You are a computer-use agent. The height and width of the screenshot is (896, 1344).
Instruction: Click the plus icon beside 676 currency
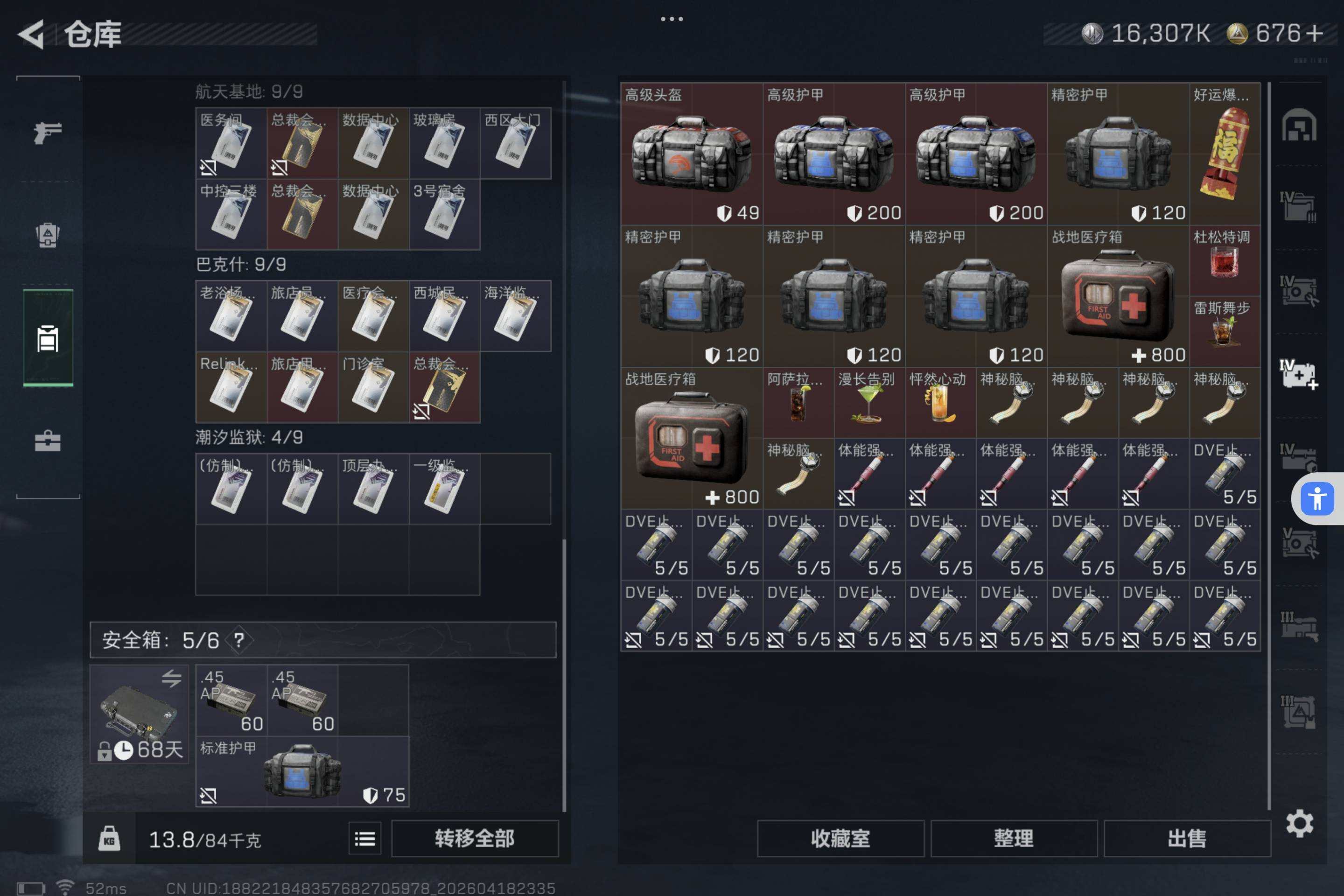(1314, 33)
